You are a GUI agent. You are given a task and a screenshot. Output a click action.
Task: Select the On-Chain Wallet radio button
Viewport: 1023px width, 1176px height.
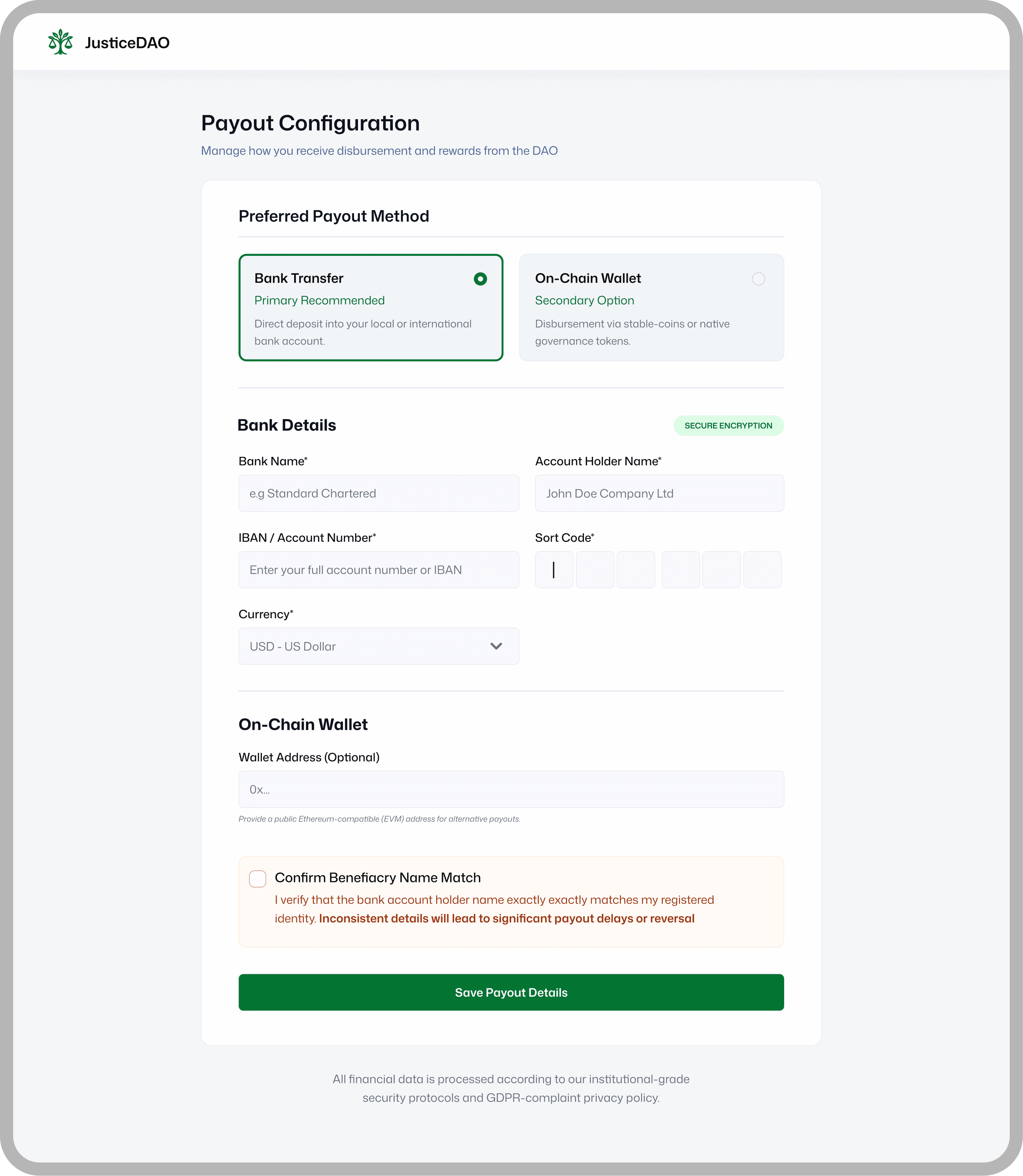pyautogui.click(x=758, y=279)
